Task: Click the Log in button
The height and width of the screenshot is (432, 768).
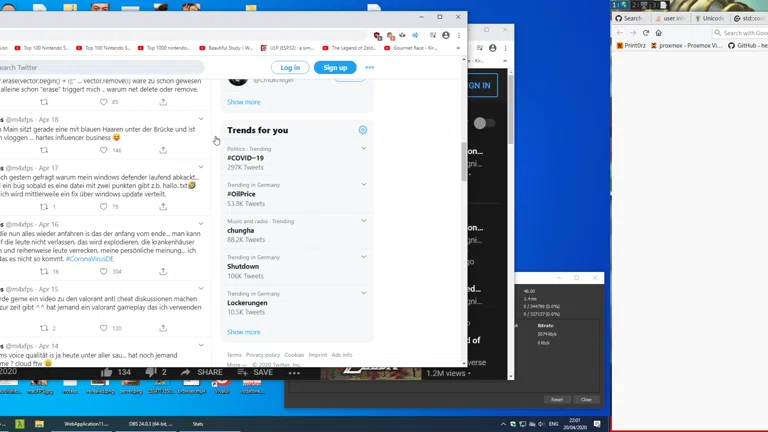Action: [290, 67]
